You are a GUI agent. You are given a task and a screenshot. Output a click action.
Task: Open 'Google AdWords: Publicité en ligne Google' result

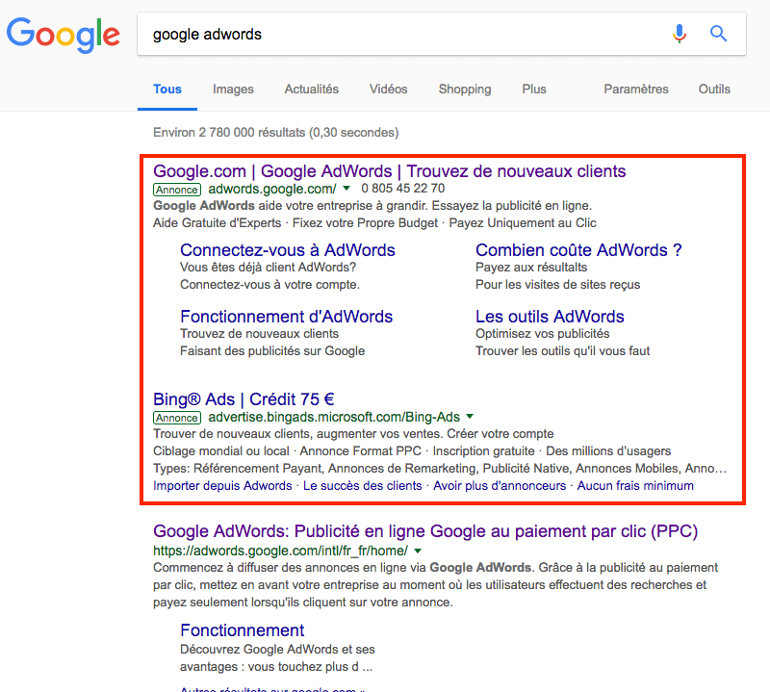[x=425, y=531]
